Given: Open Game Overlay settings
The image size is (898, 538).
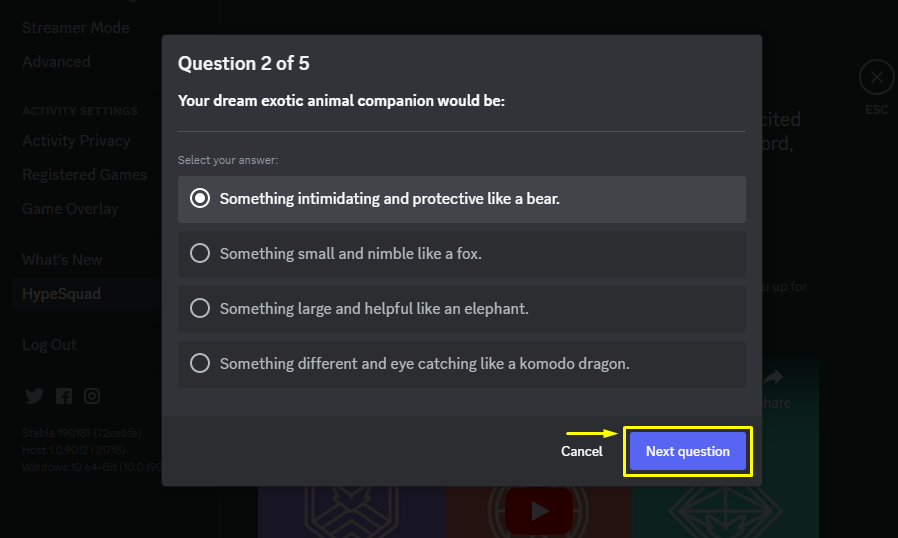Looking at the screenshot, I should 70,209.
